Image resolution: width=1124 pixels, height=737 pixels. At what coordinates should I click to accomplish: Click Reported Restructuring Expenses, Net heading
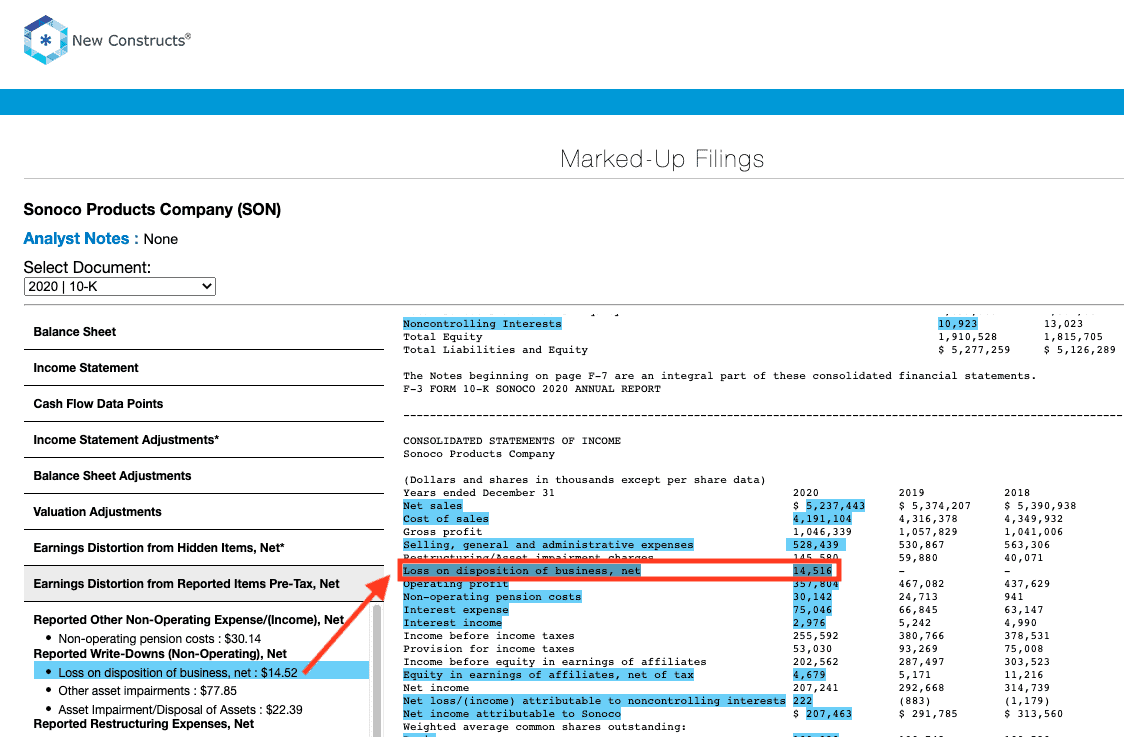pos(143,724)
